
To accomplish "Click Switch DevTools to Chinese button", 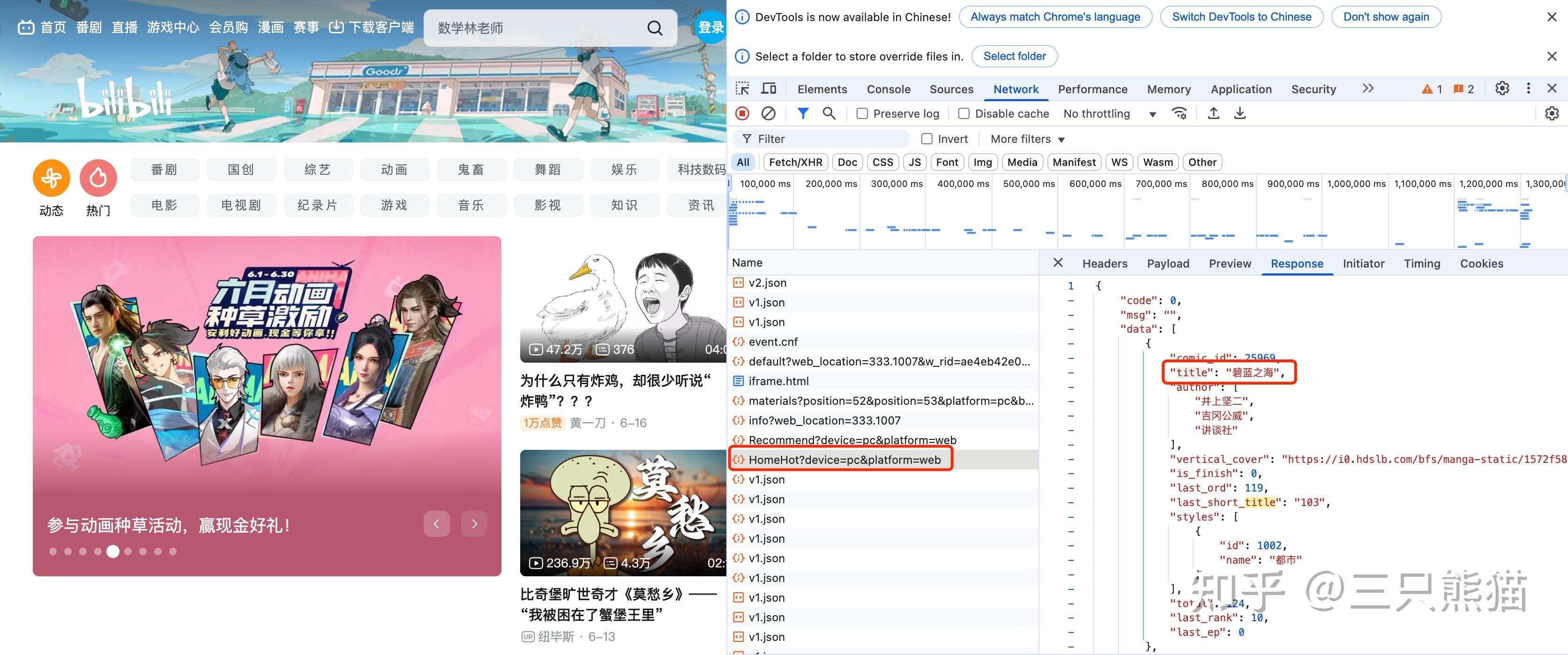I will coord(1241,17).
